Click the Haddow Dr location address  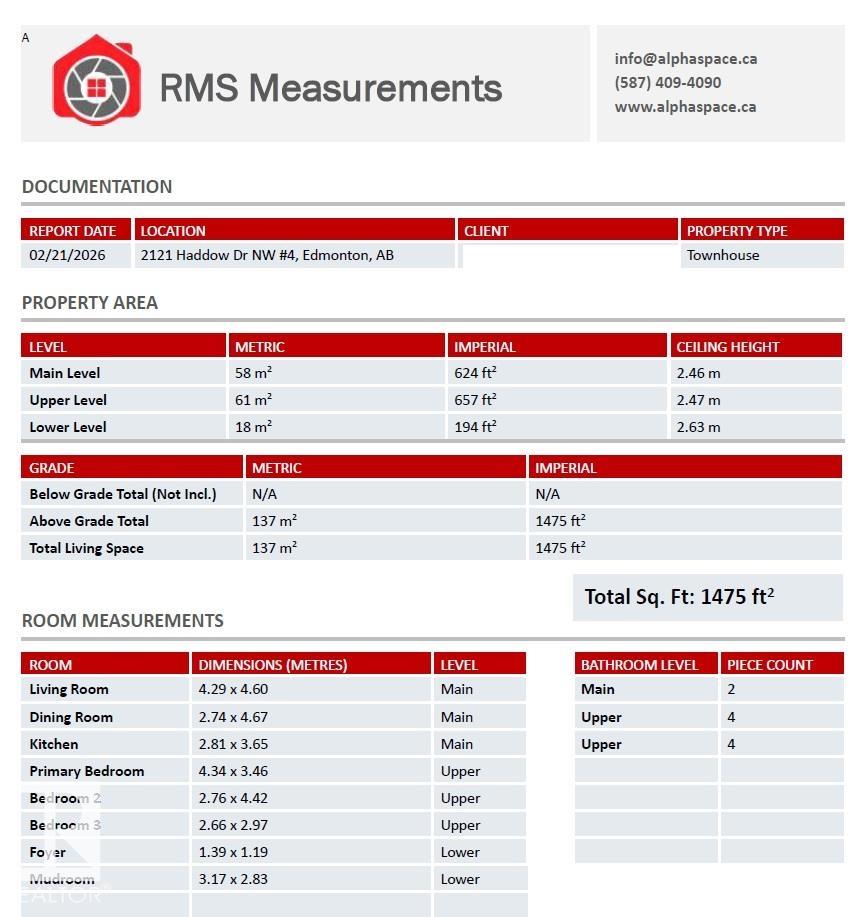(267, 255)
